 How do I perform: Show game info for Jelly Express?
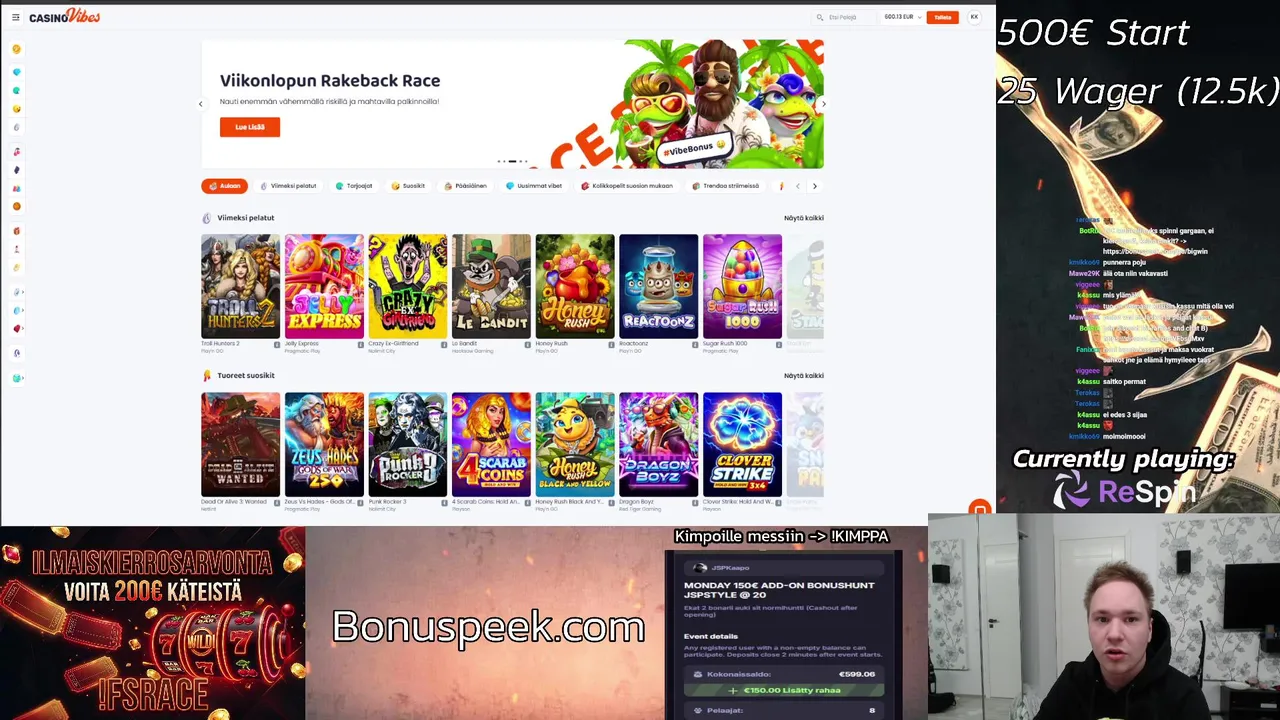click(x=361, y=345)
